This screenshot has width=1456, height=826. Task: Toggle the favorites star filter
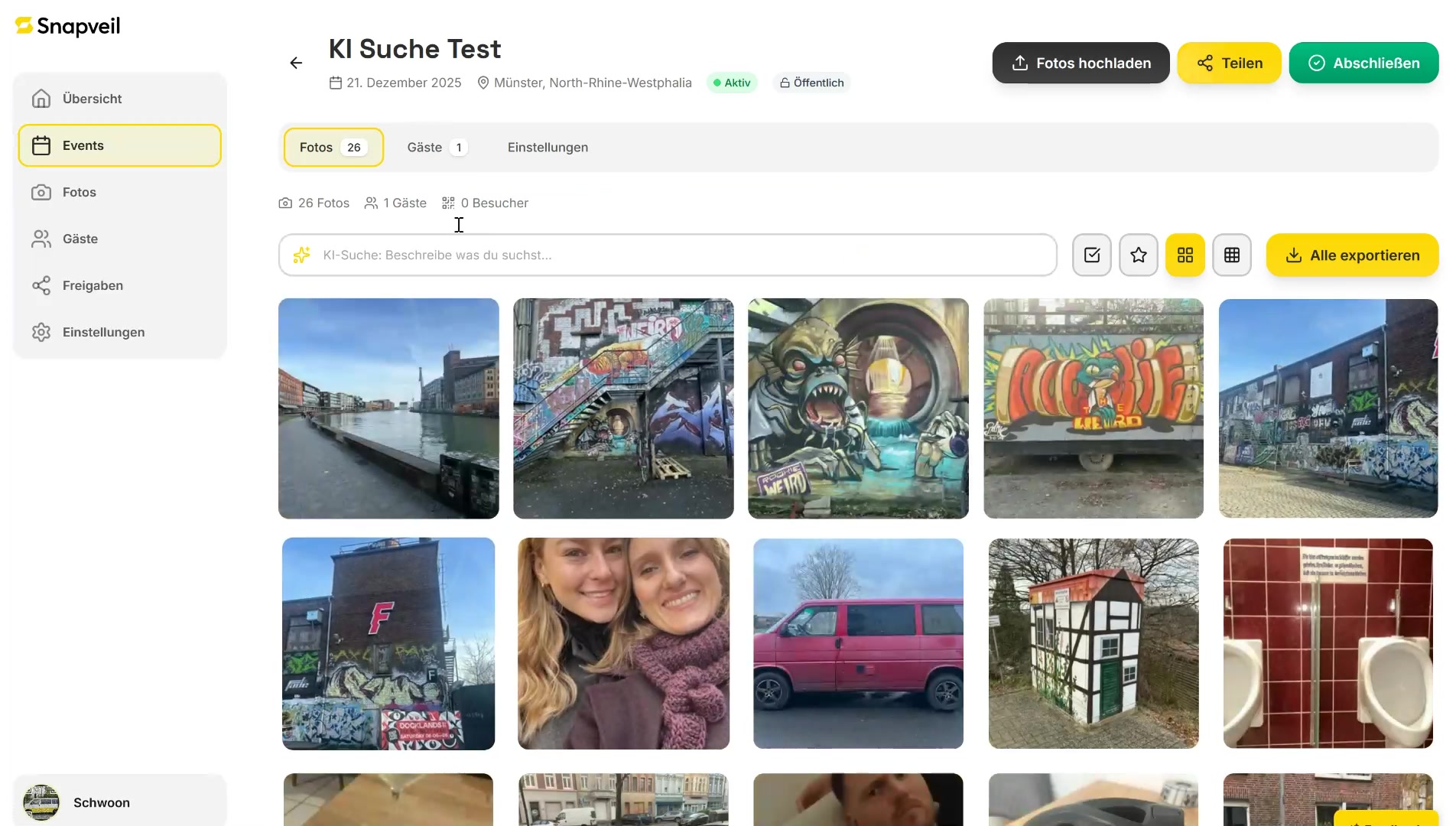[x=1139, y=255]
